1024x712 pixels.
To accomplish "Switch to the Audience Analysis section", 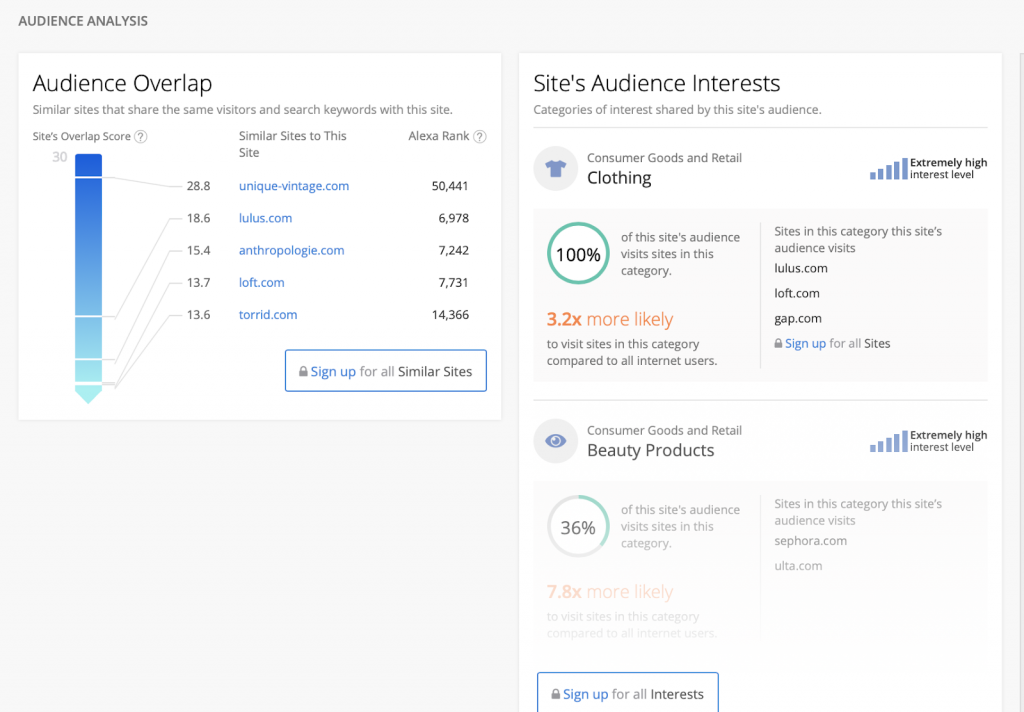I will click(x=83, y=20).
